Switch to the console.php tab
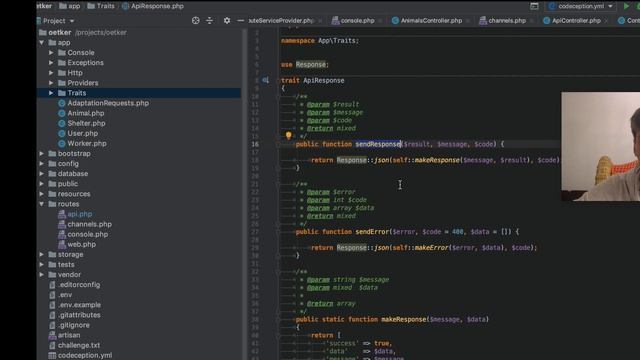640x360 pixels. [x=353, y=20]
